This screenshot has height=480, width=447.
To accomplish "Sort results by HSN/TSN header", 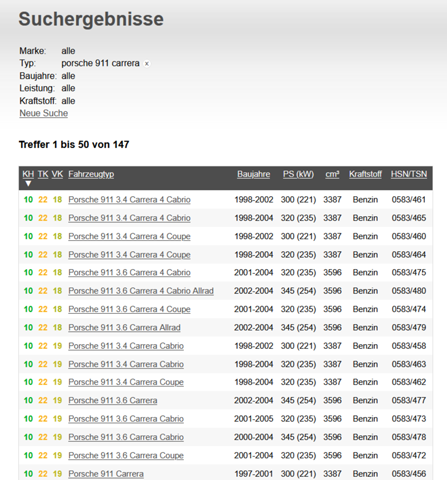I will click(x=409, y=174).
